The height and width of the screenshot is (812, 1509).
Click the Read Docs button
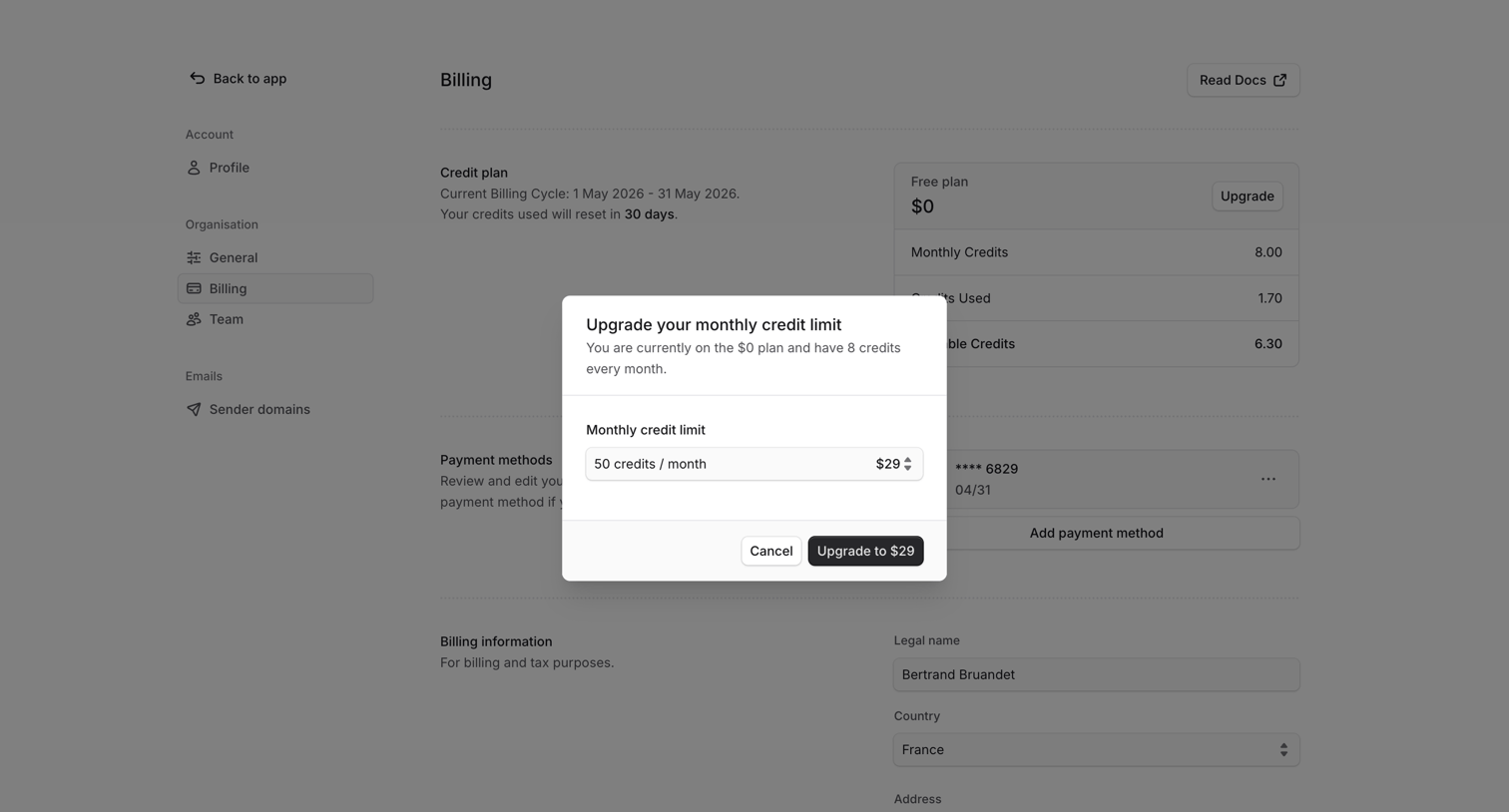(1243, 80)
